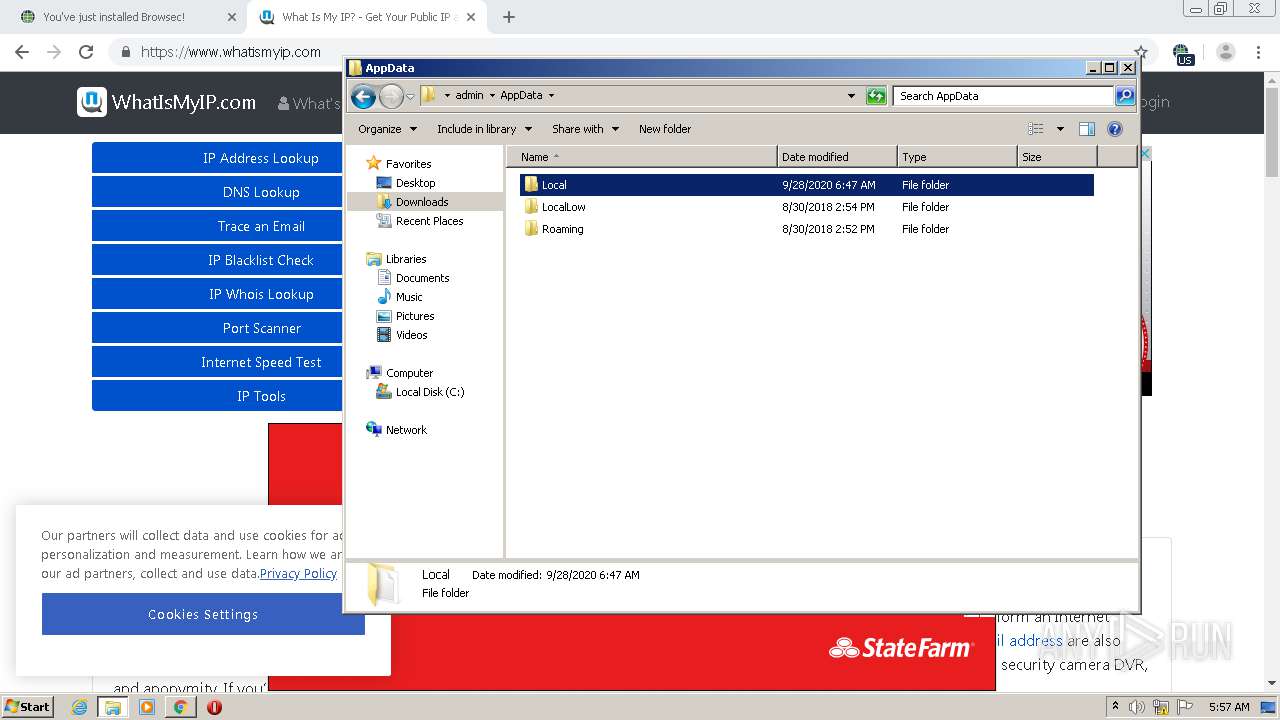Click Windows Explorer taskbar icon
This screenshot has height=720, width=1280.
coord(113,707)
